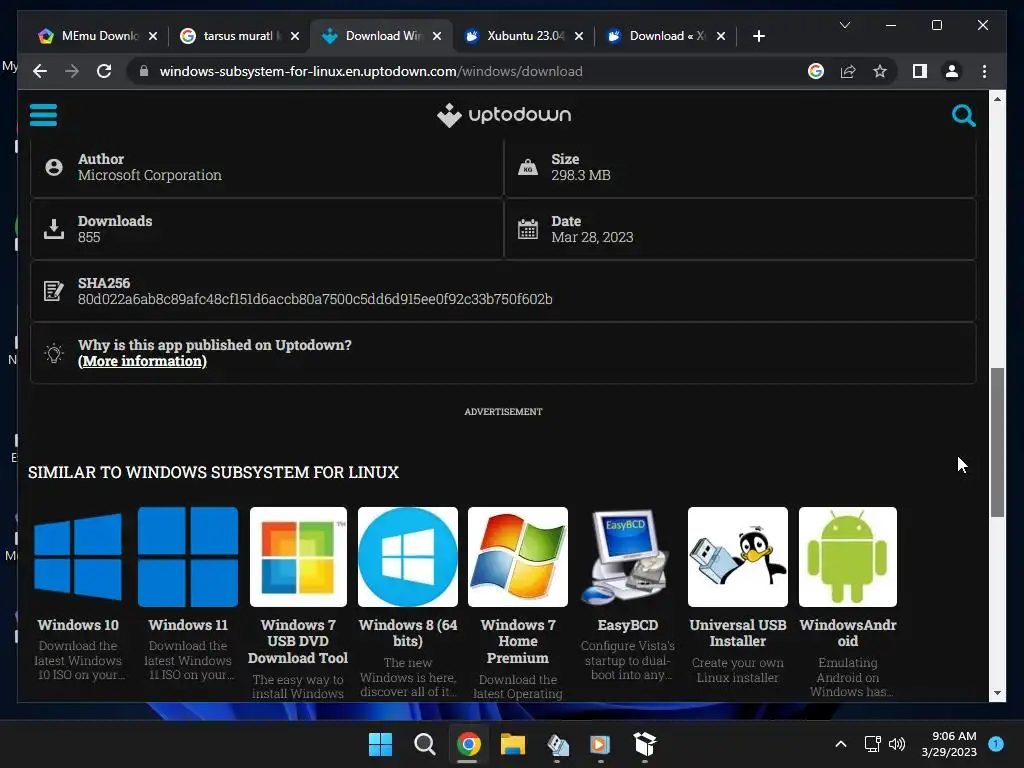
Task: Click the Windows 10 title link
Action: (x=78, y=625)
